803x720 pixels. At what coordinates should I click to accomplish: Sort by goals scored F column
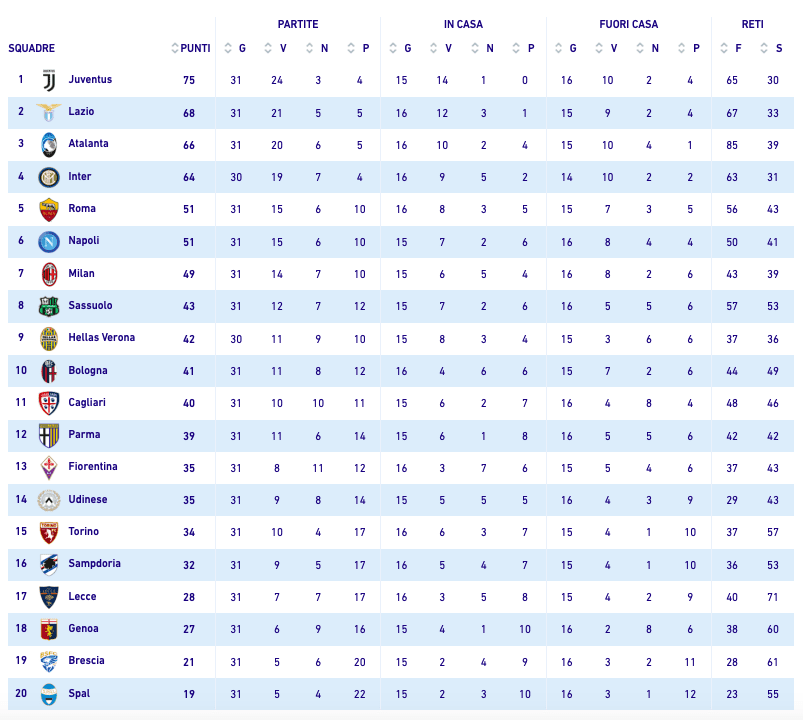(738, 48)
